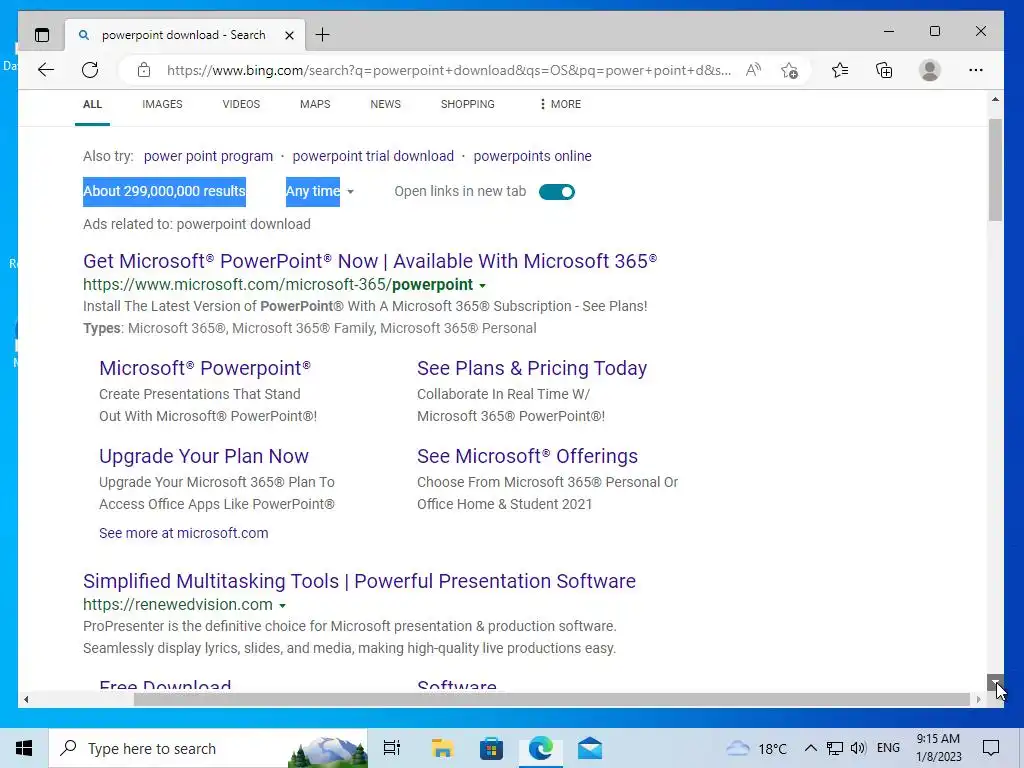Click the horizontal scrollbar thumb

pos(551,699)
